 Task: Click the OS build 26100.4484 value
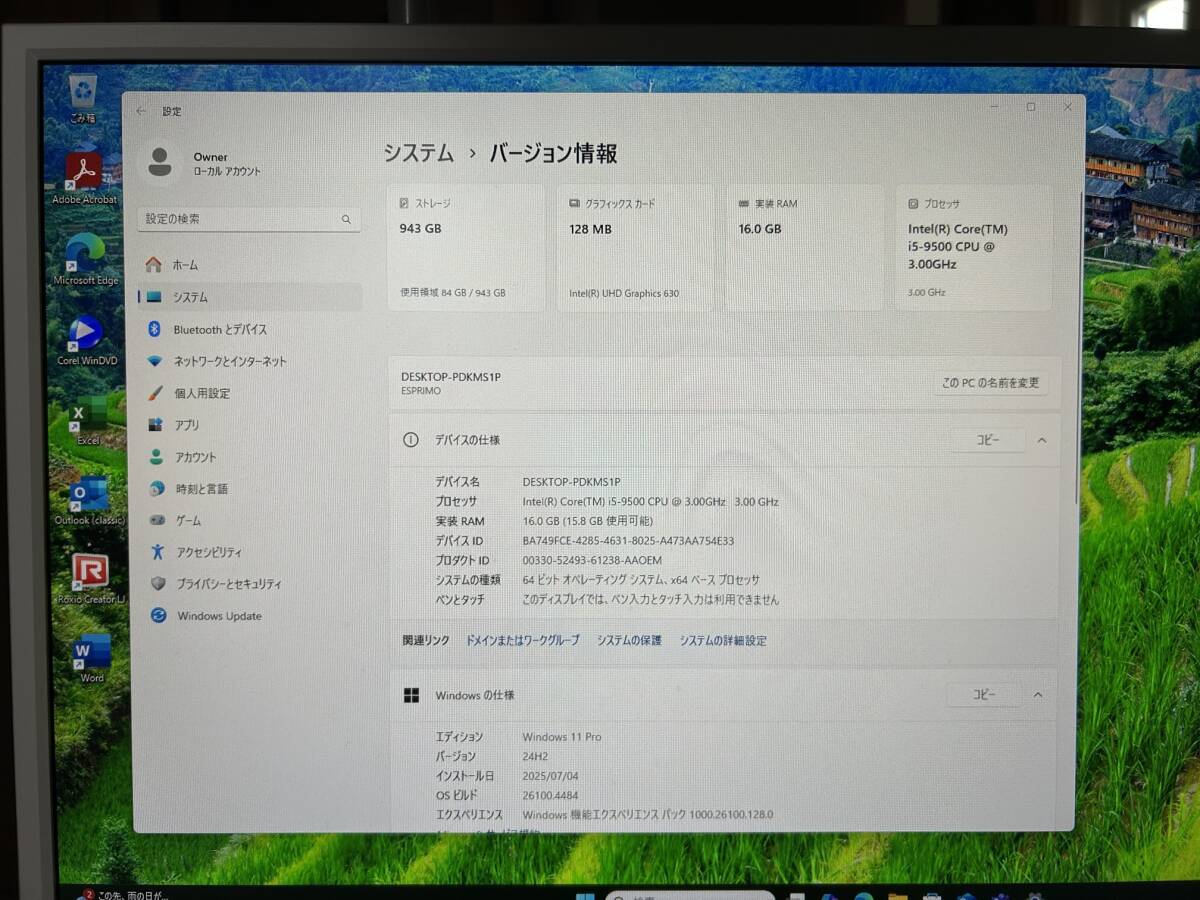click(550, 796)
